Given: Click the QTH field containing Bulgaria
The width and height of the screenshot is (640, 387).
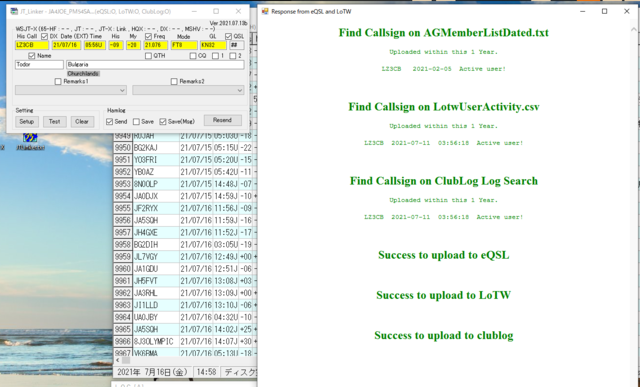Looking at the screenshot, I should [155, 64].
